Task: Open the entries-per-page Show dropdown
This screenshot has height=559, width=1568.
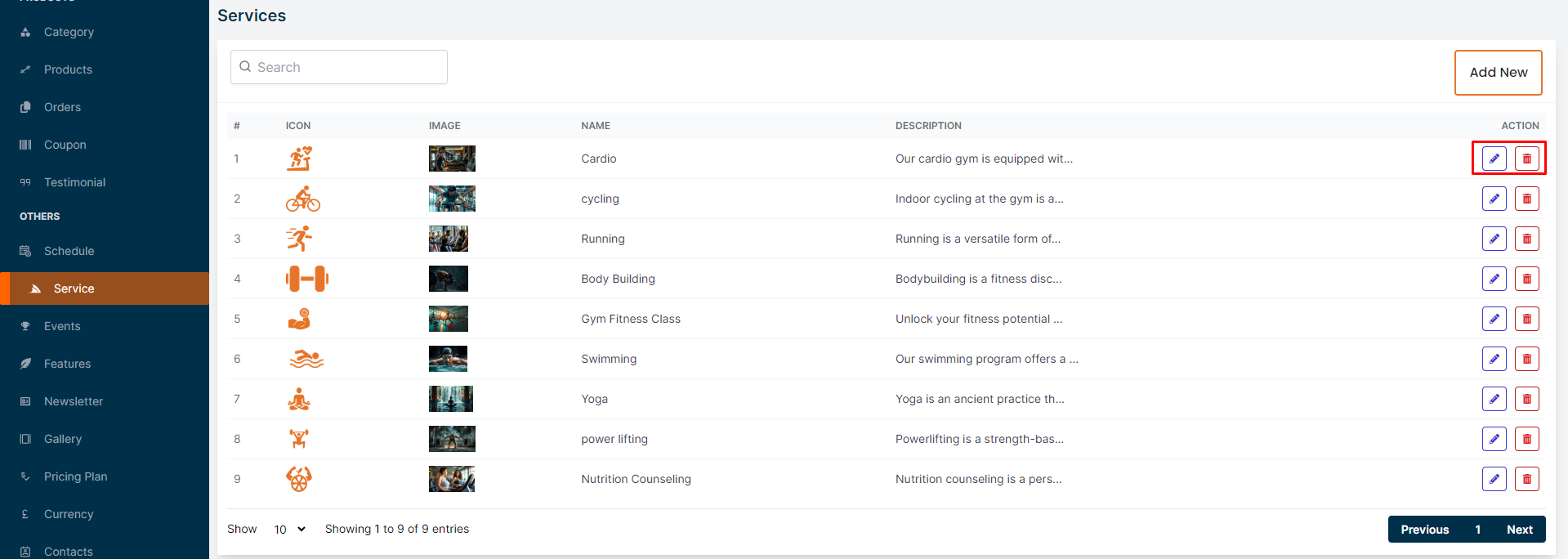Action: pyautogui.click(x=289, y=530)
